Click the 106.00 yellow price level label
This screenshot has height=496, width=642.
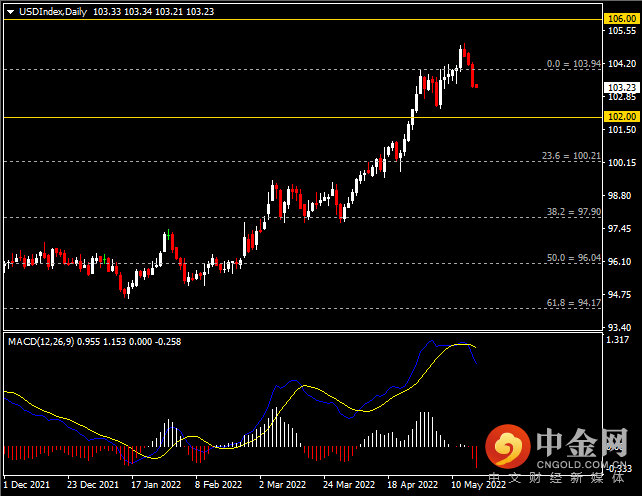tap(622, 18)
